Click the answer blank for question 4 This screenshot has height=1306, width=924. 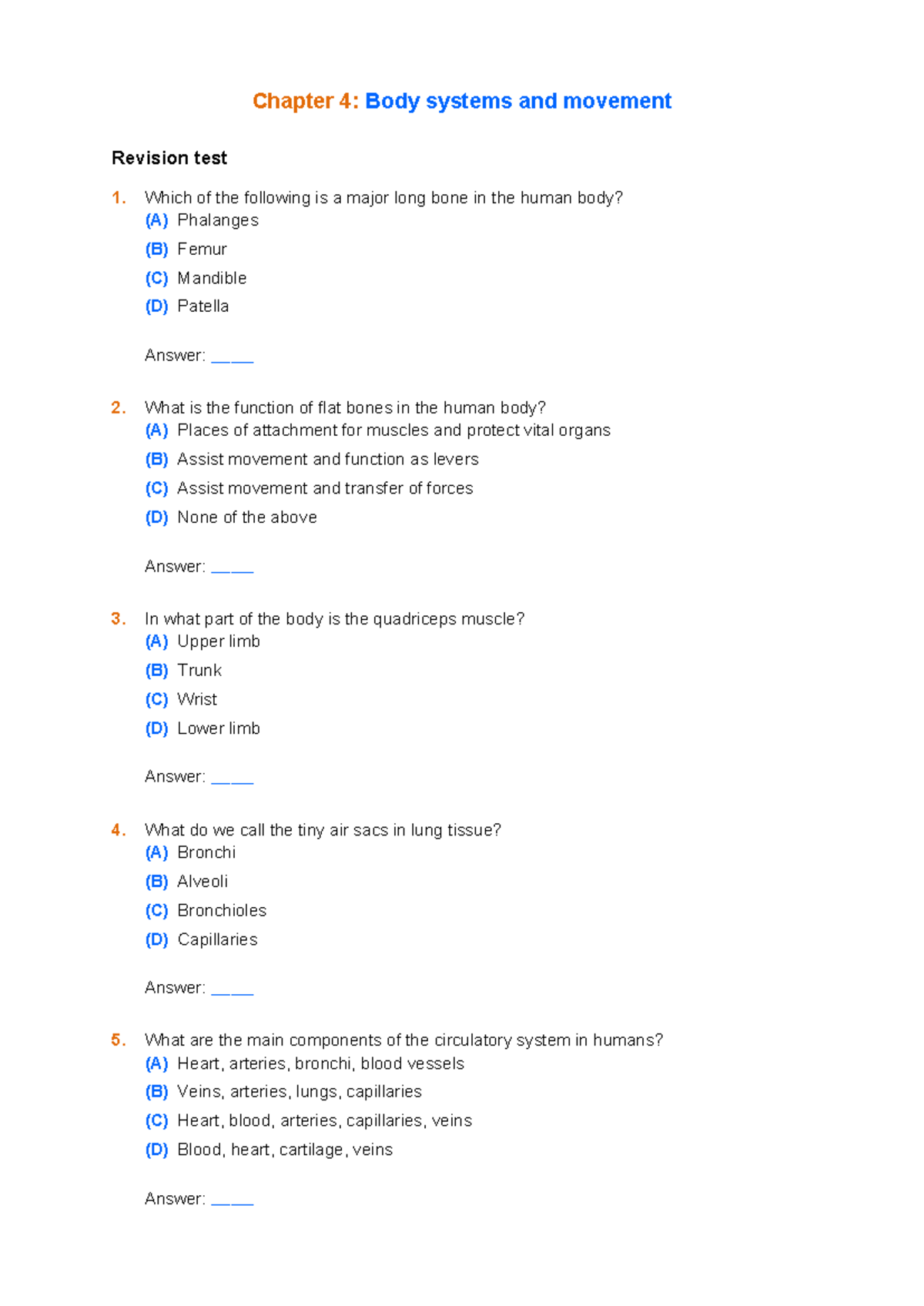(232, 989)
